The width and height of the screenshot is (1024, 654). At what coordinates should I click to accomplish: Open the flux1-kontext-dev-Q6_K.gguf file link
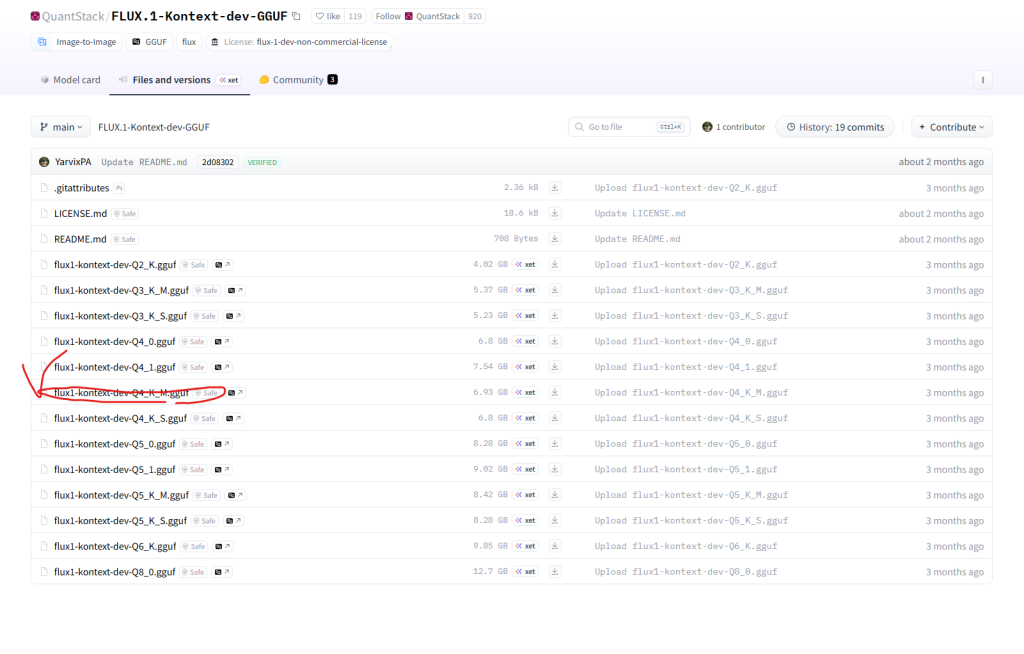pos(115,546)
